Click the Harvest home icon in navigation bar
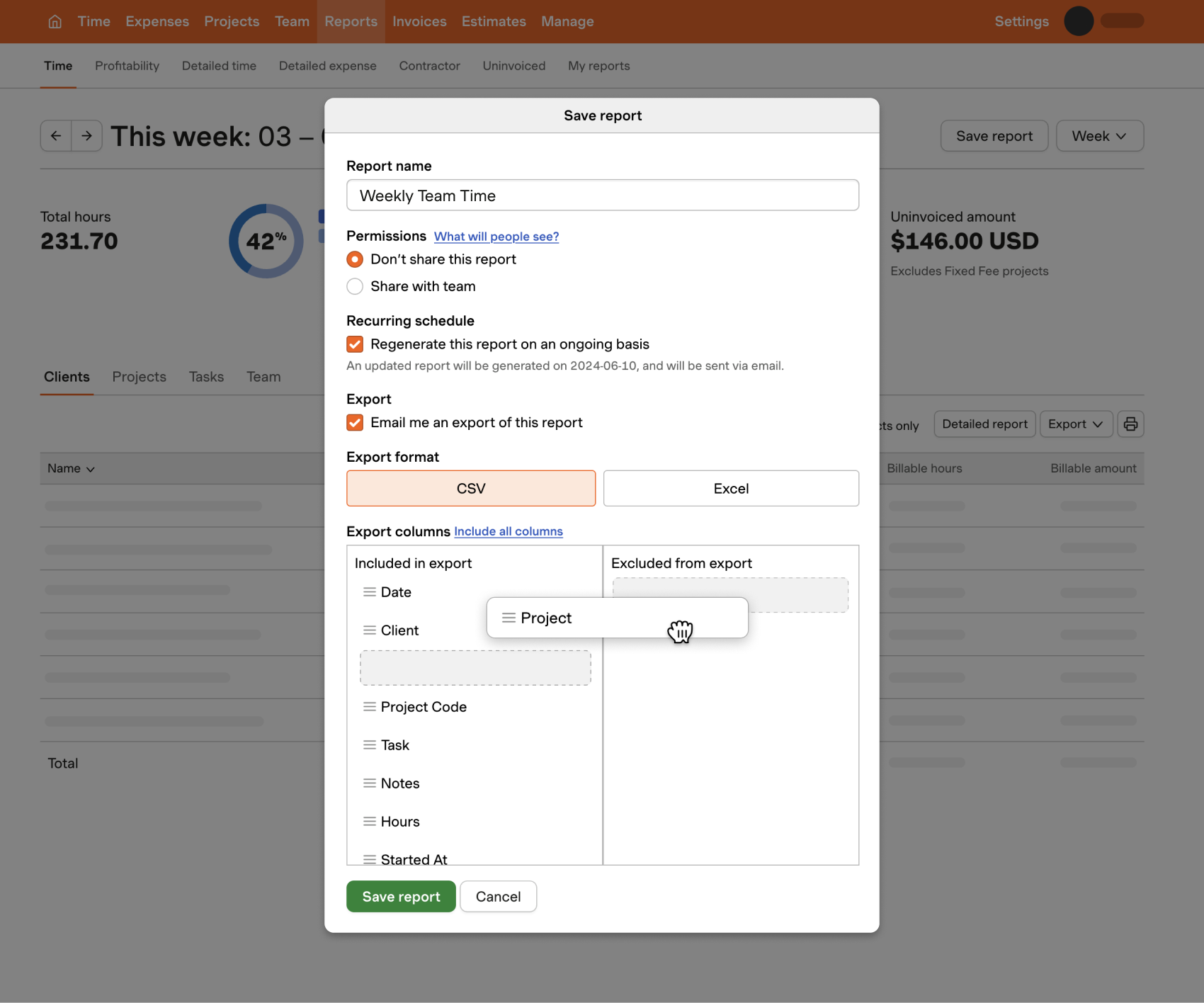 (55, 21)
